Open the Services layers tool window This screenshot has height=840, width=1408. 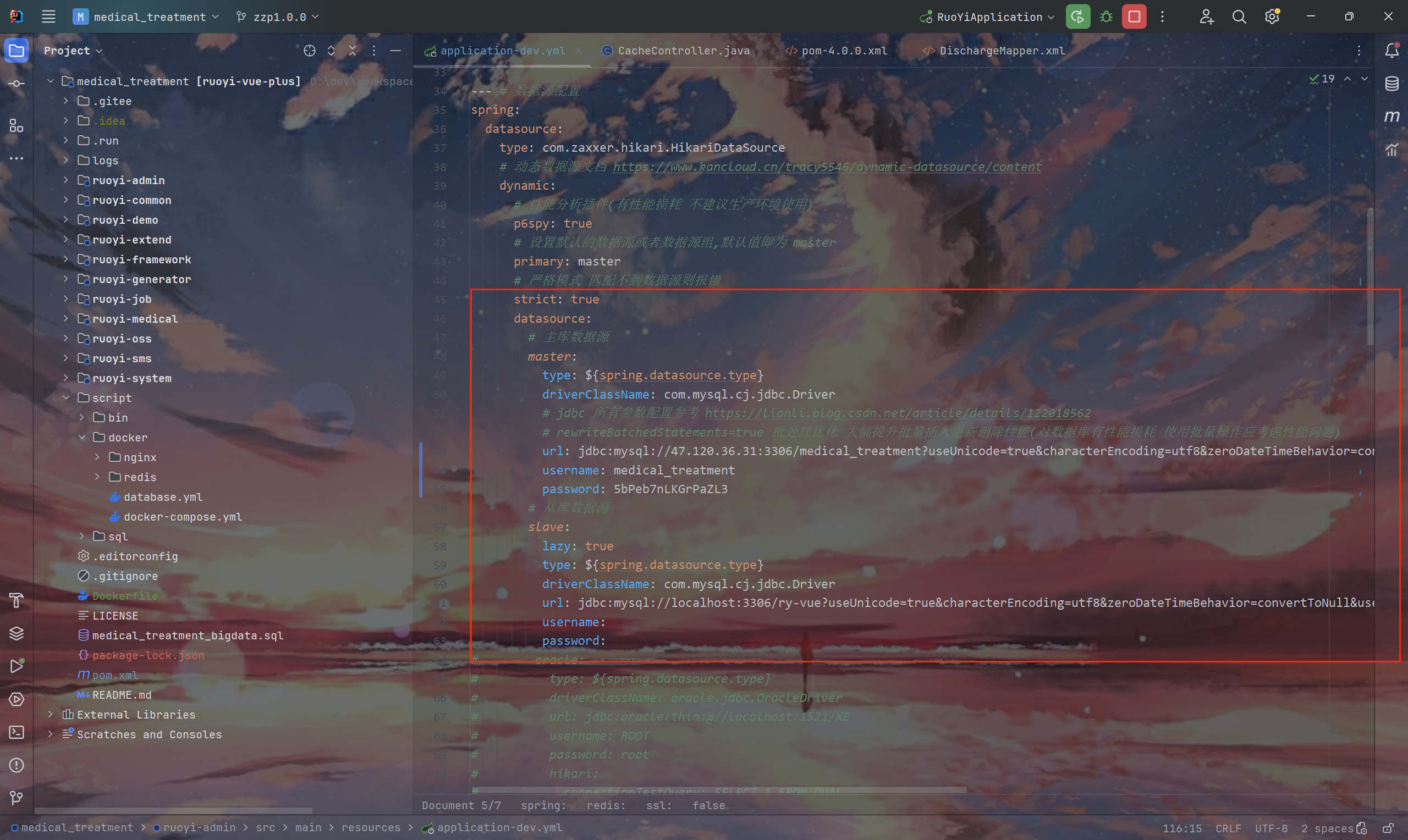[16, 633]
